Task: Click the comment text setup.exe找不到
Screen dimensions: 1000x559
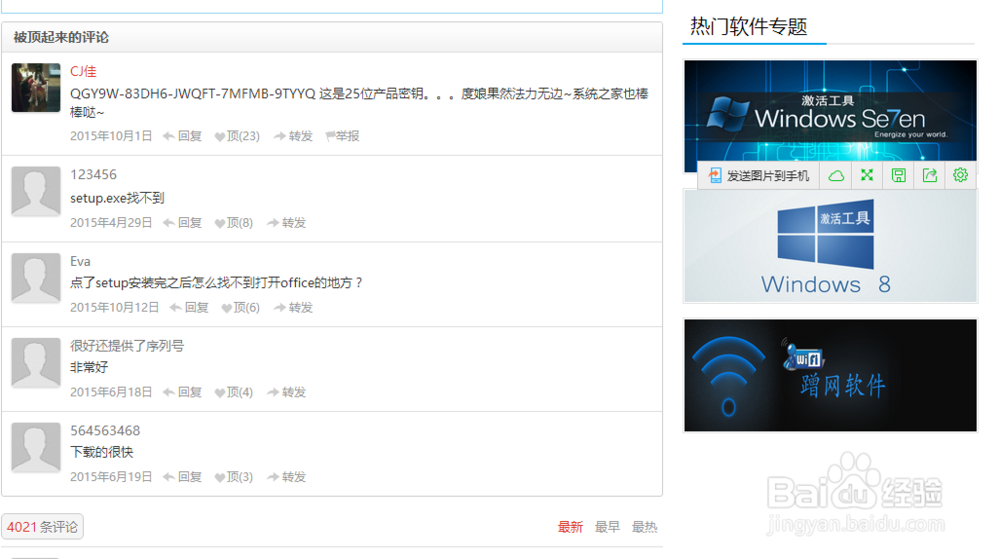Action: tap(117, 198)
